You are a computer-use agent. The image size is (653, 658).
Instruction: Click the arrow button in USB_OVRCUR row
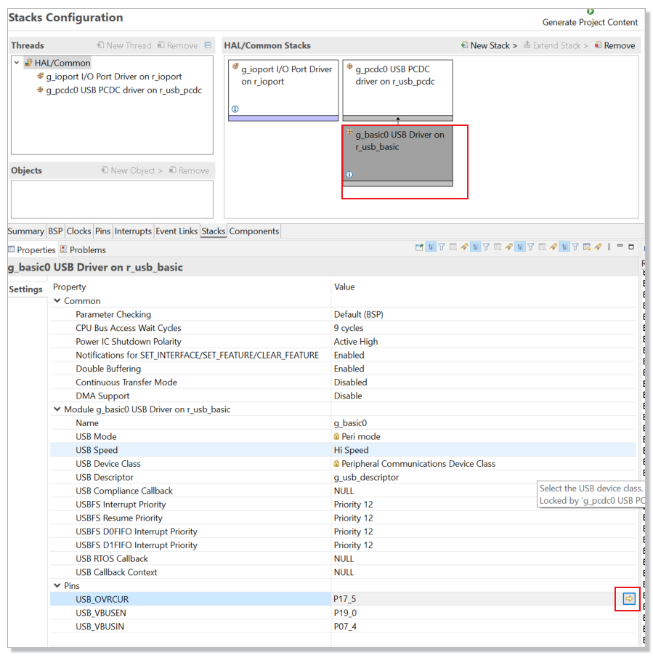click(628, 599)
